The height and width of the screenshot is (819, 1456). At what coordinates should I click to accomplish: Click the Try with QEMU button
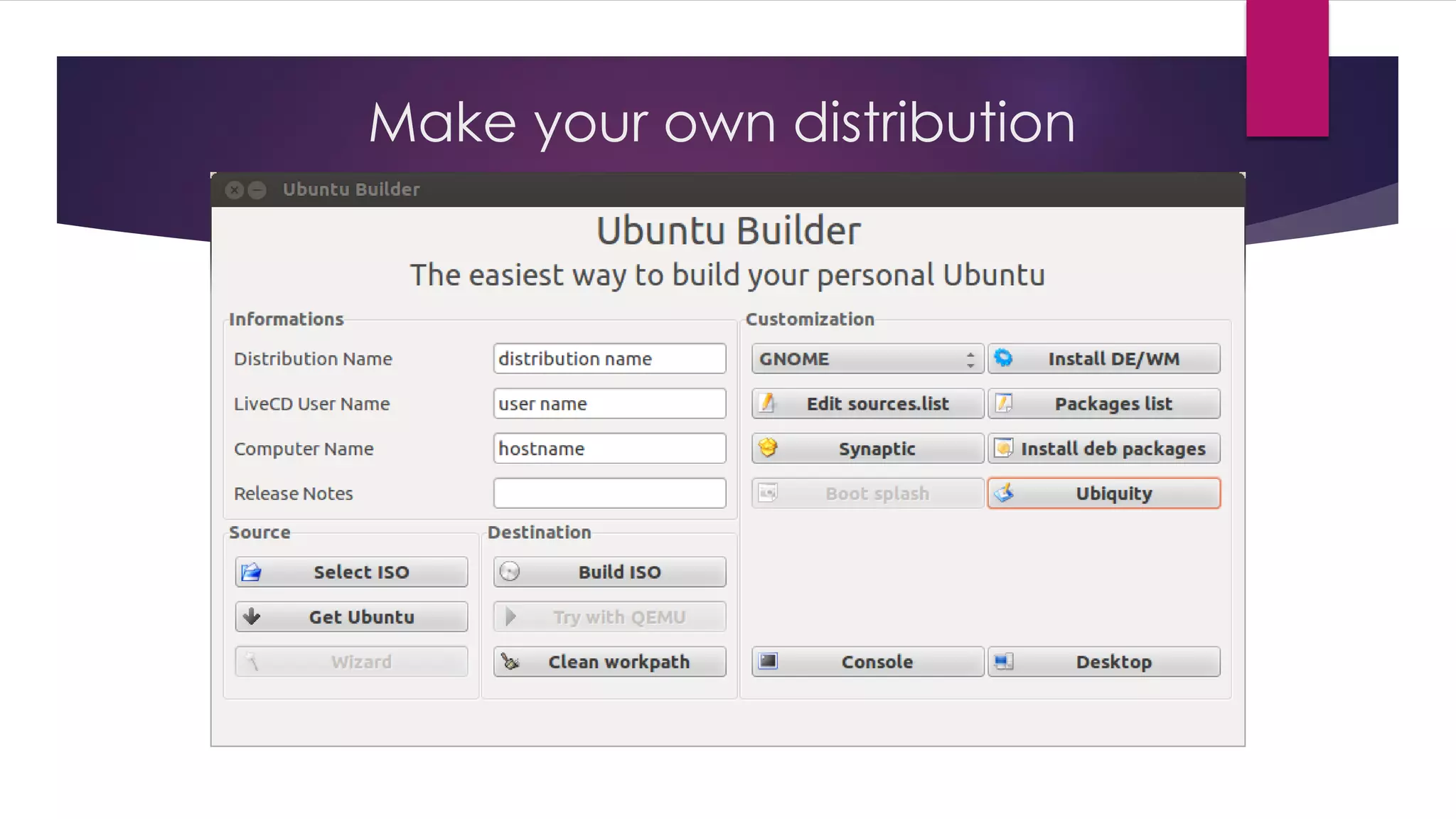(610, 616)
